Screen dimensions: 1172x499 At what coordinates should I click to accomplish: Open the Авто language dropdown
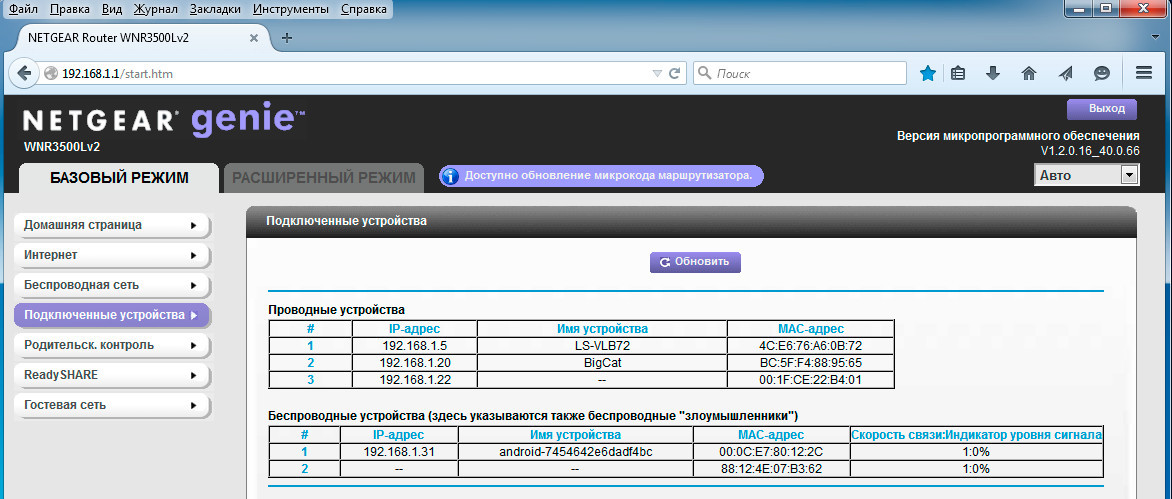[1086, 175]
